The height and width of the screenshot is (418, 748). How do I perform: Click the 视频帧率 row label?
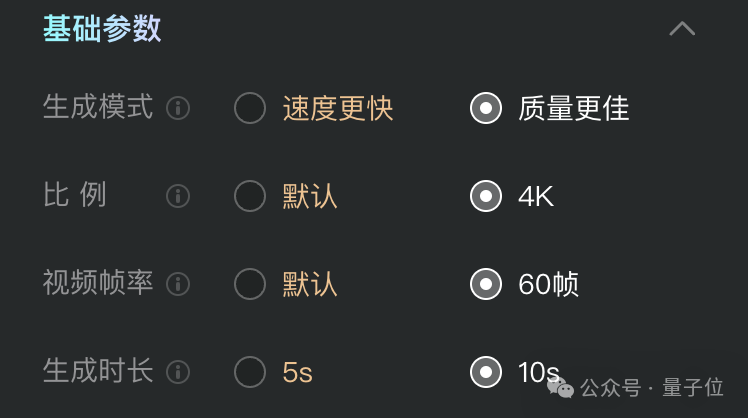pos(98,283)
